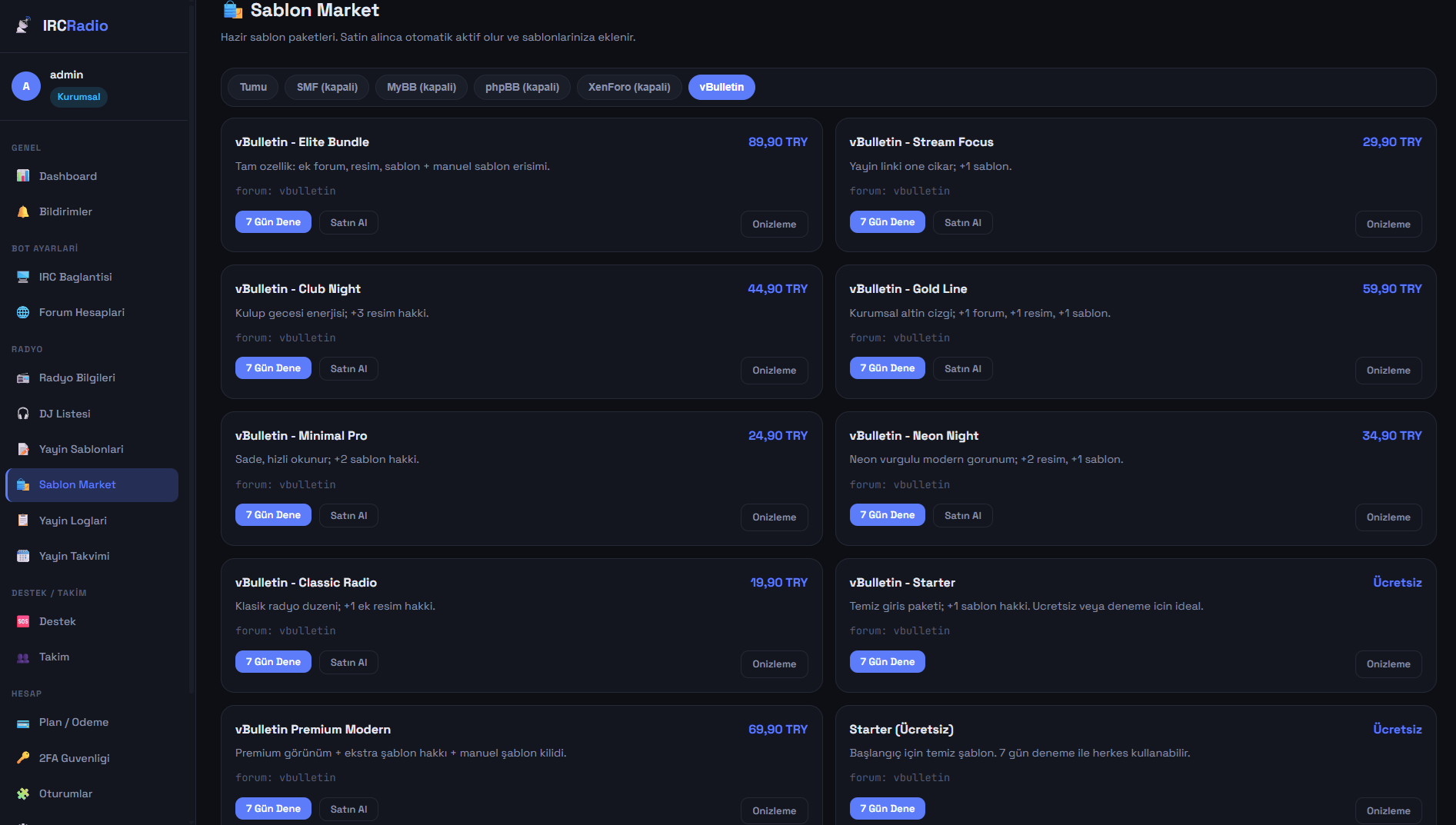Screen dimensions: 1456x825
Task: Click the 2FA Guvenligi key icon
Action: pos(23,758)
